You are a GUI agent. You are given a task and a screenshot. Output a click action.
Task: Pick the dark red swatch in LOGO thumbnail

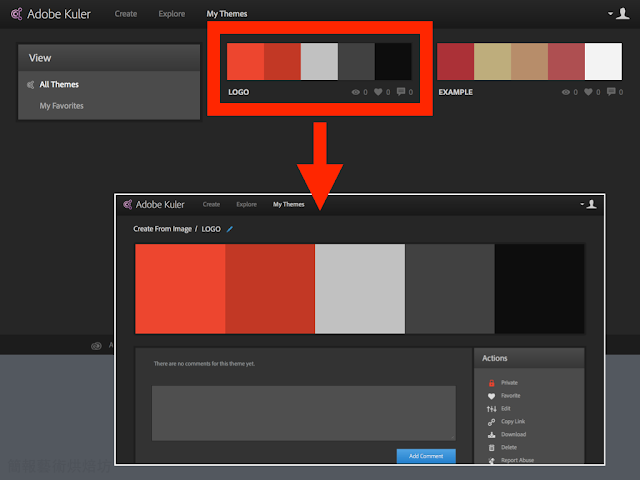click(x=282, y=62)
